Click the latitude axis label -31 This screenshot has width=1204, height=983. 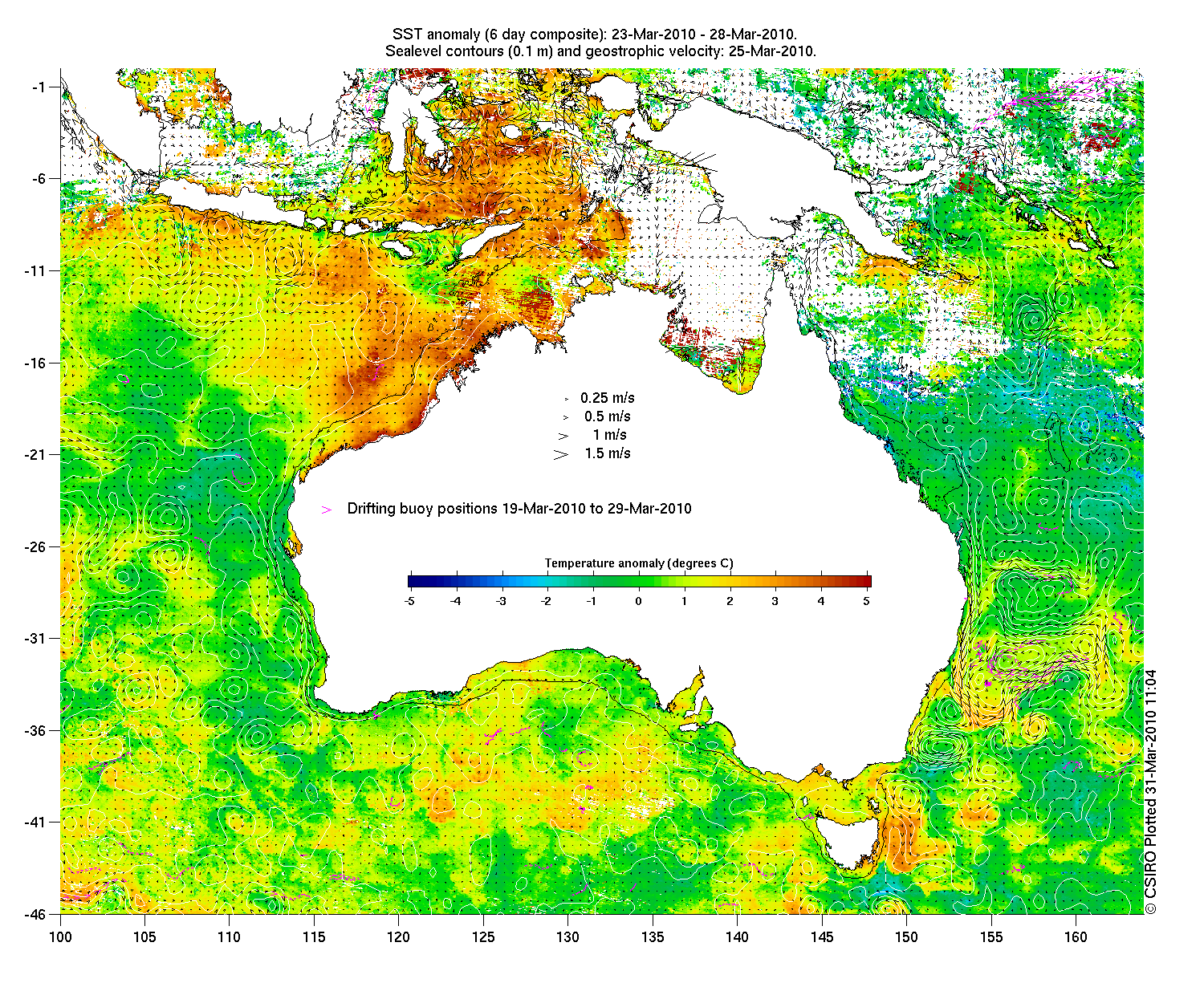[35, 638]
